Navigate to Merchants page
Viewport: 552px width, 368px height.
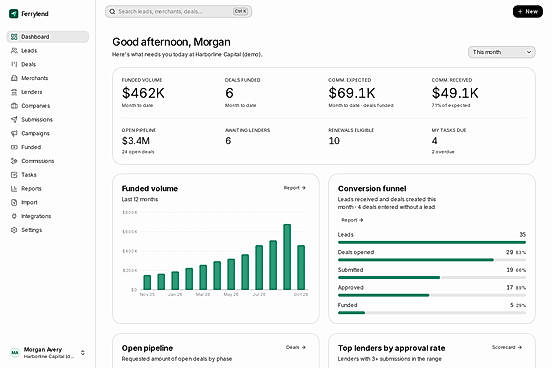pyautogui.click(x=48, y=78)
